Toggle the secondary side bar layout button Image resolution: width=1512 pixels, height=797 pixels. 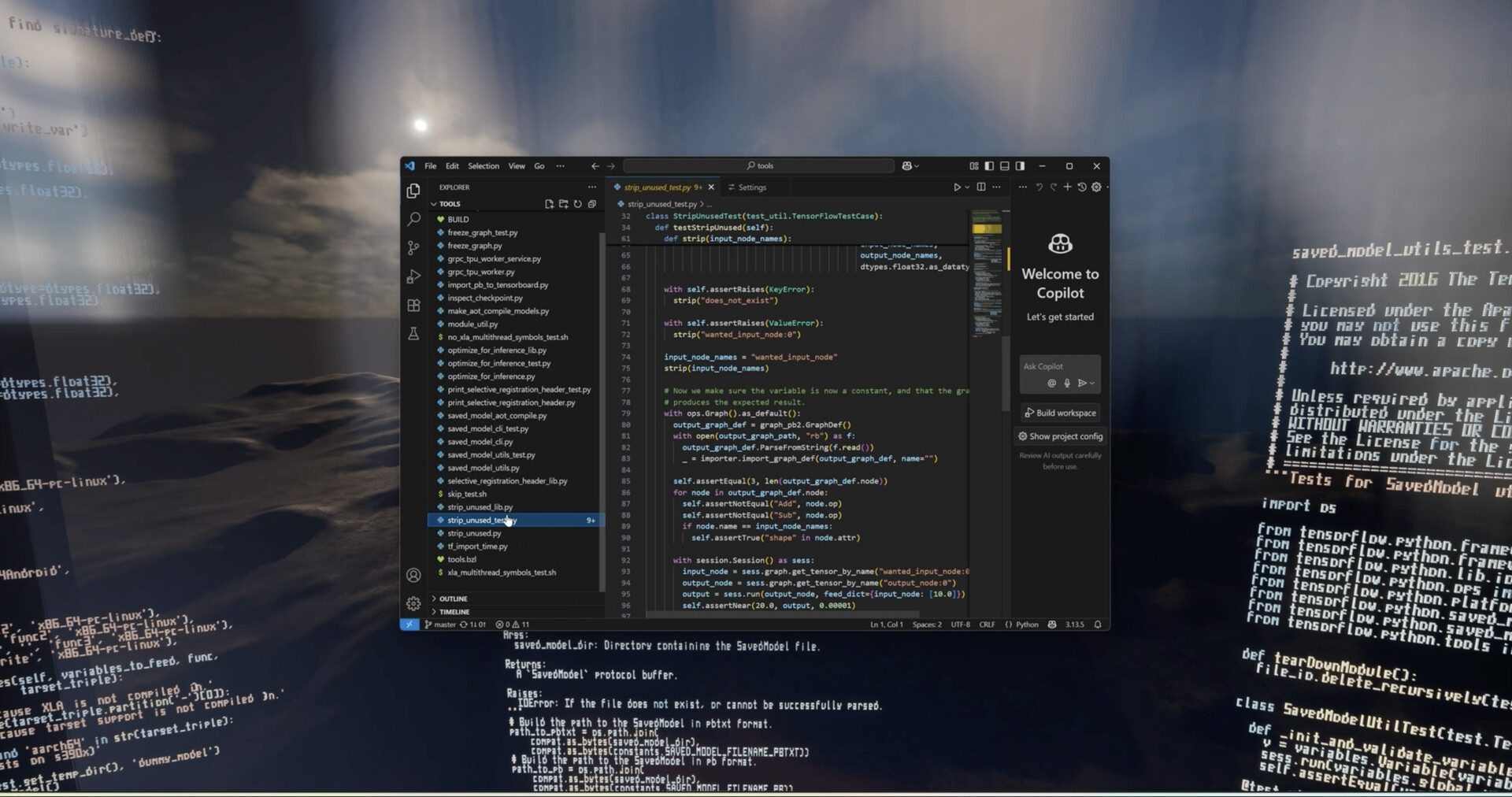1020,166
